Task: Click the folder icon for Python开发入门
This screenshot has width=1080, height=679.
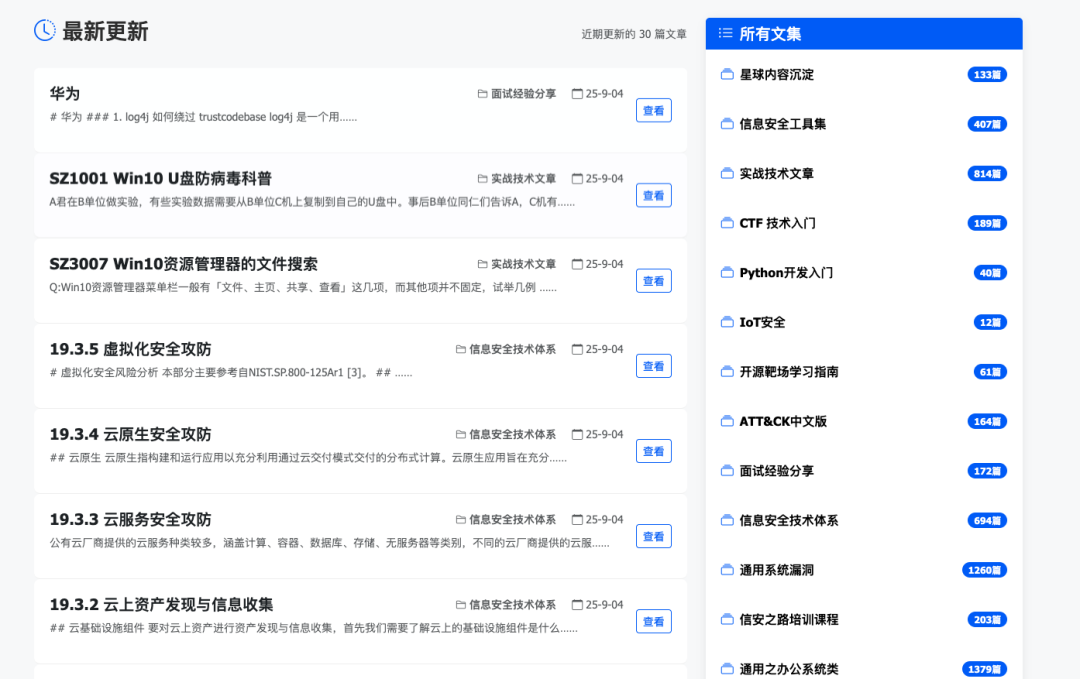Action: [x=727, y=273]
